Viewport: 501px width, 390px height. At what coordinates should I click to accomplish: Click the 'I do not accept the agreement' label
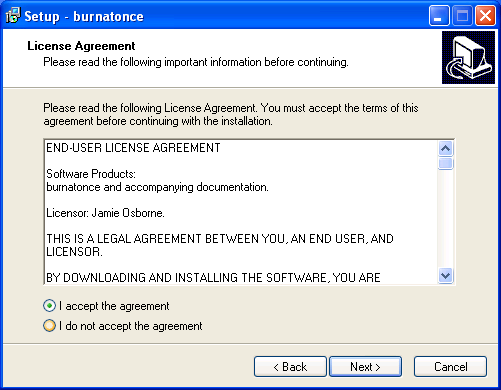(x=131, y=326)
